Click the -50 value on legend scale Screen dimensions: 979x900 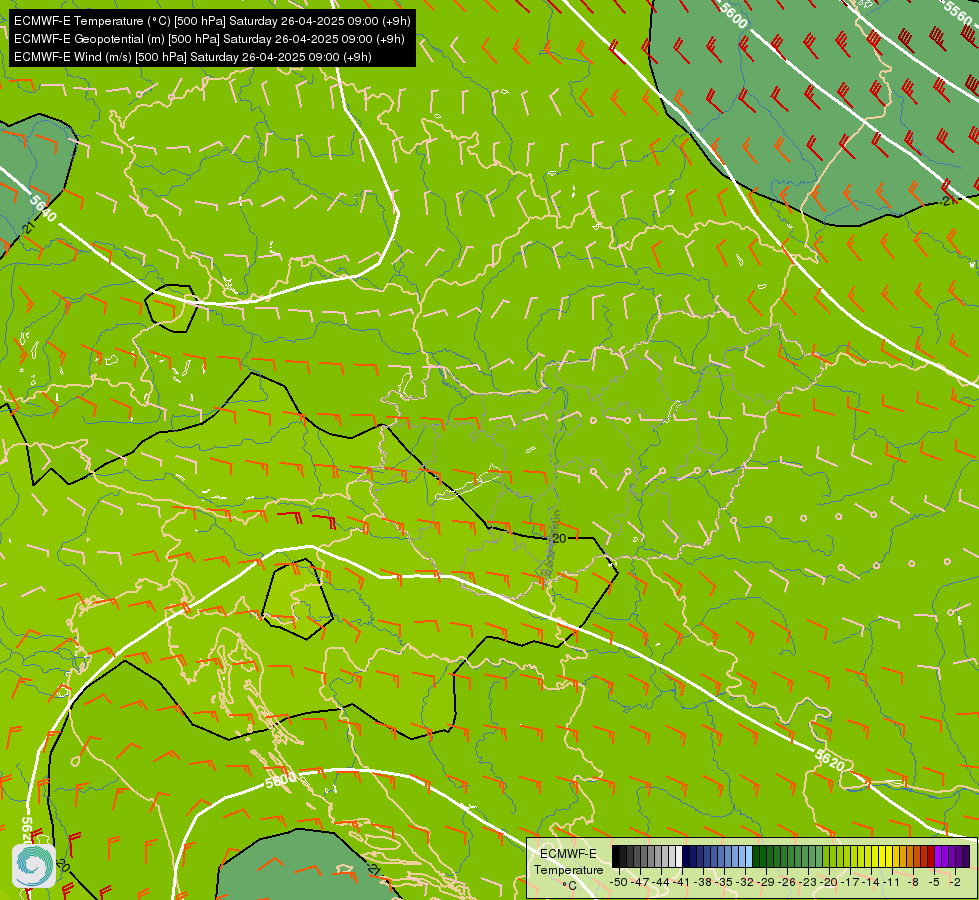[619, 882]
